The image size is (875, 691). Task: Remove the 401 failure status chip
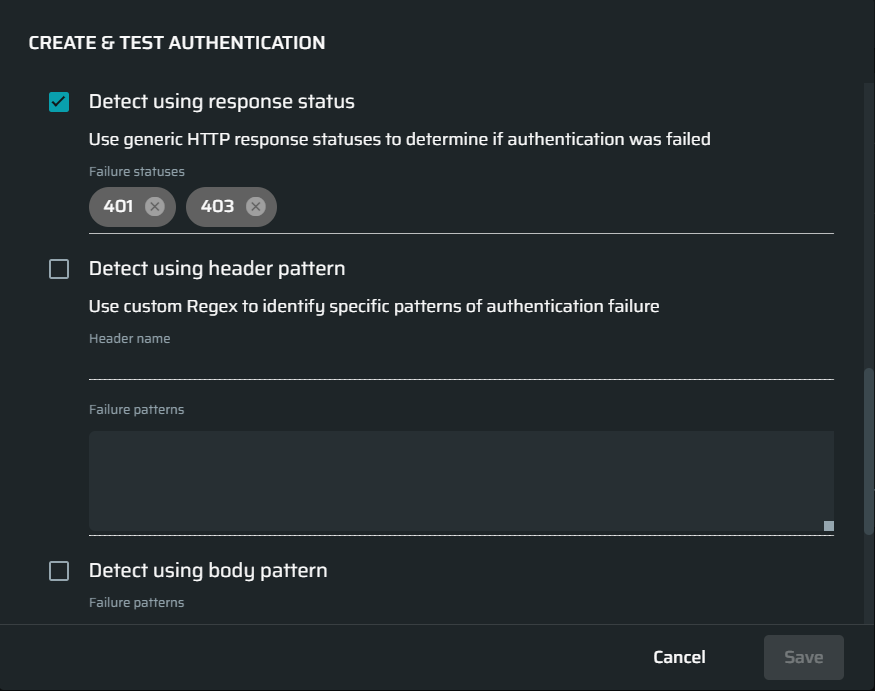155,207
